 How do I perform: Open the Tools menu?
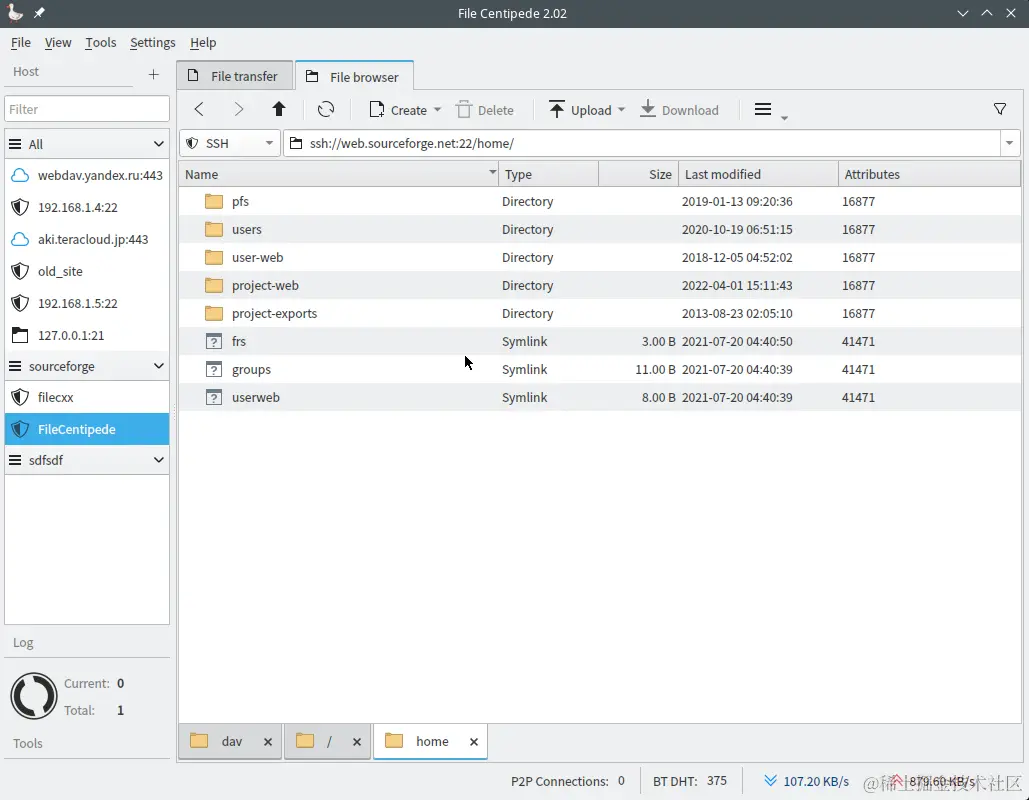tap(100, 43)
